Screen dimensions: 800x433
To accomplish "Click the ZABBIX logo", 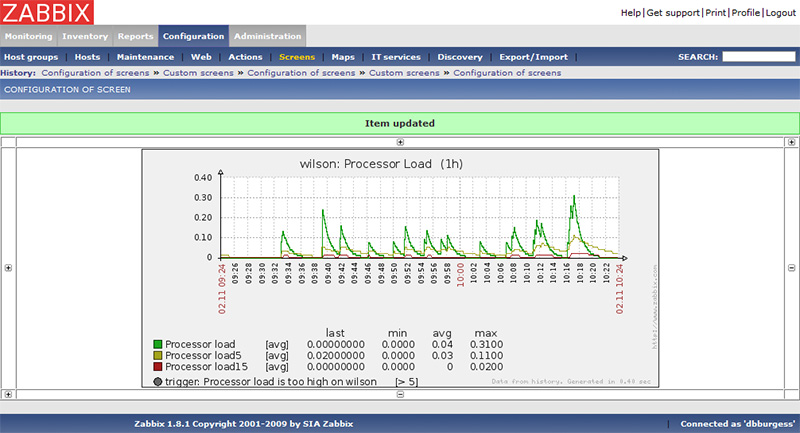I will 46,12.
